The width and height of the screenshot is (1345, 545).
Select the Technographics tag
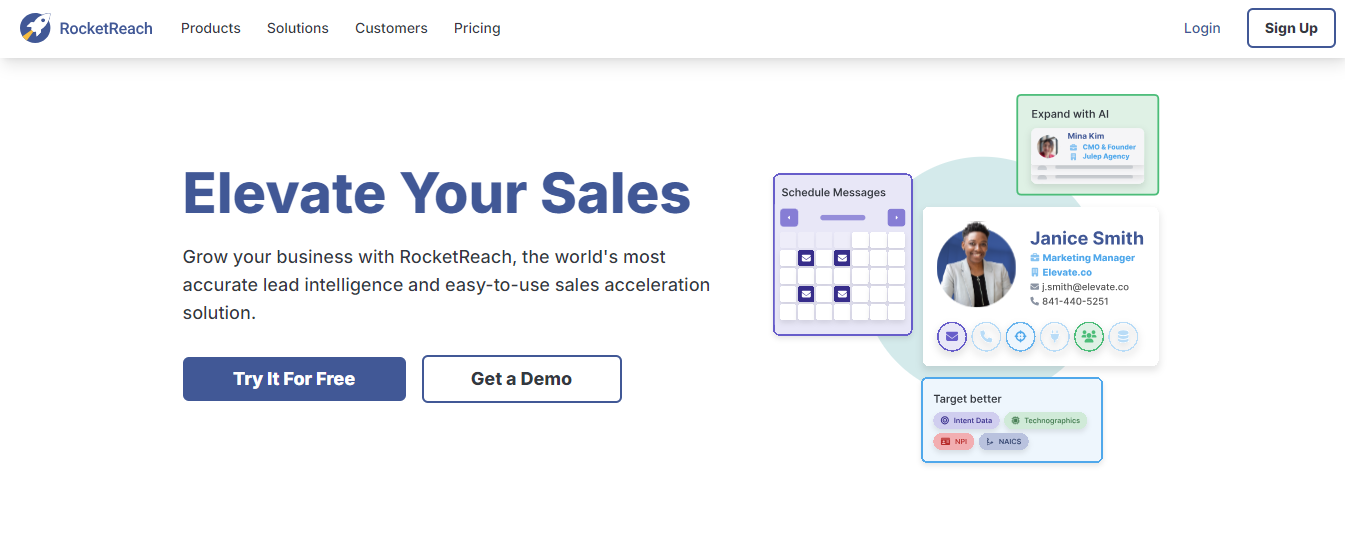[1045, 421]
